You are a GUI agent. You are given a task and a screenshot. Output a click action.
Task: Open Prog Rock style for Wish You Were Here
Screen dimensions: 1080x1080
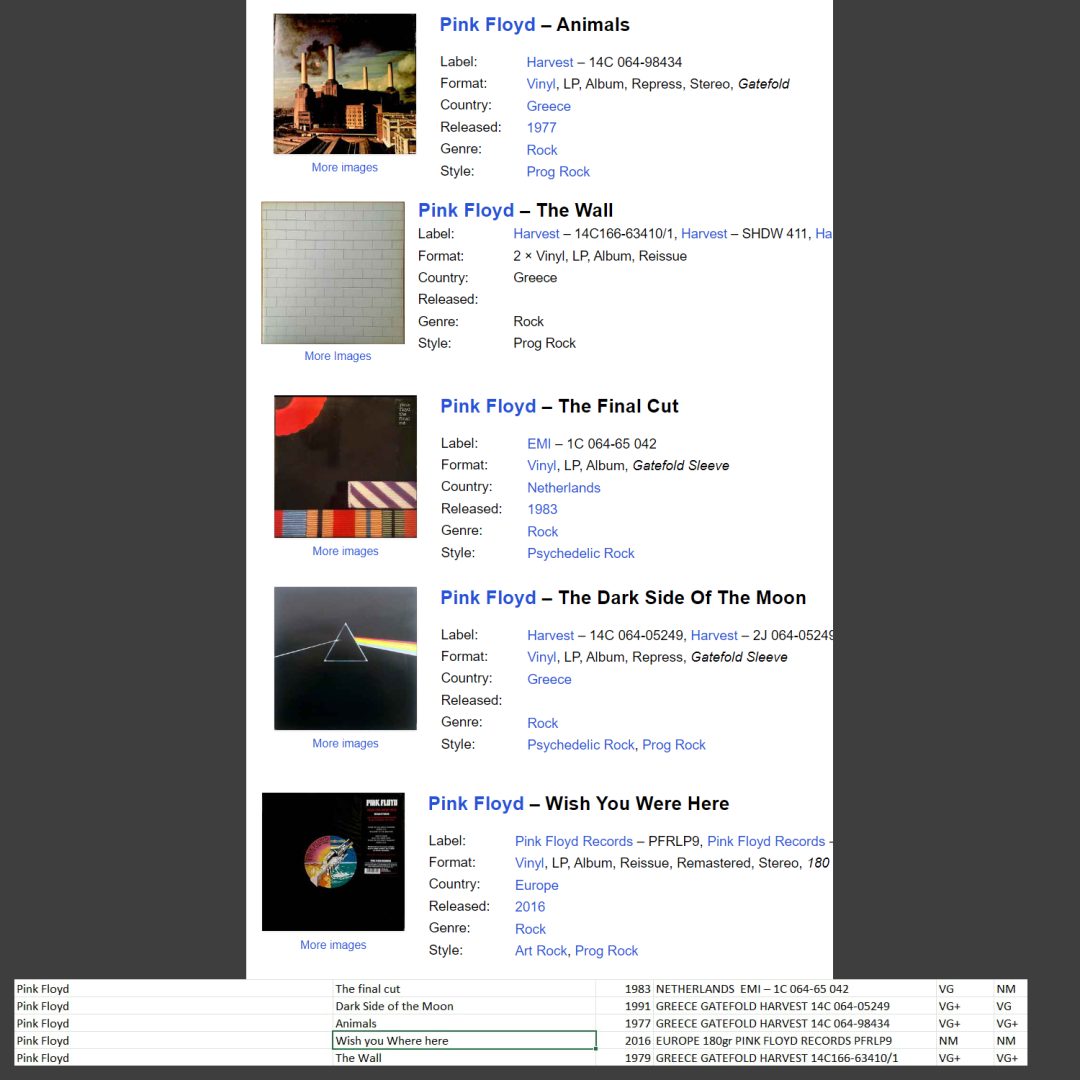606,951
